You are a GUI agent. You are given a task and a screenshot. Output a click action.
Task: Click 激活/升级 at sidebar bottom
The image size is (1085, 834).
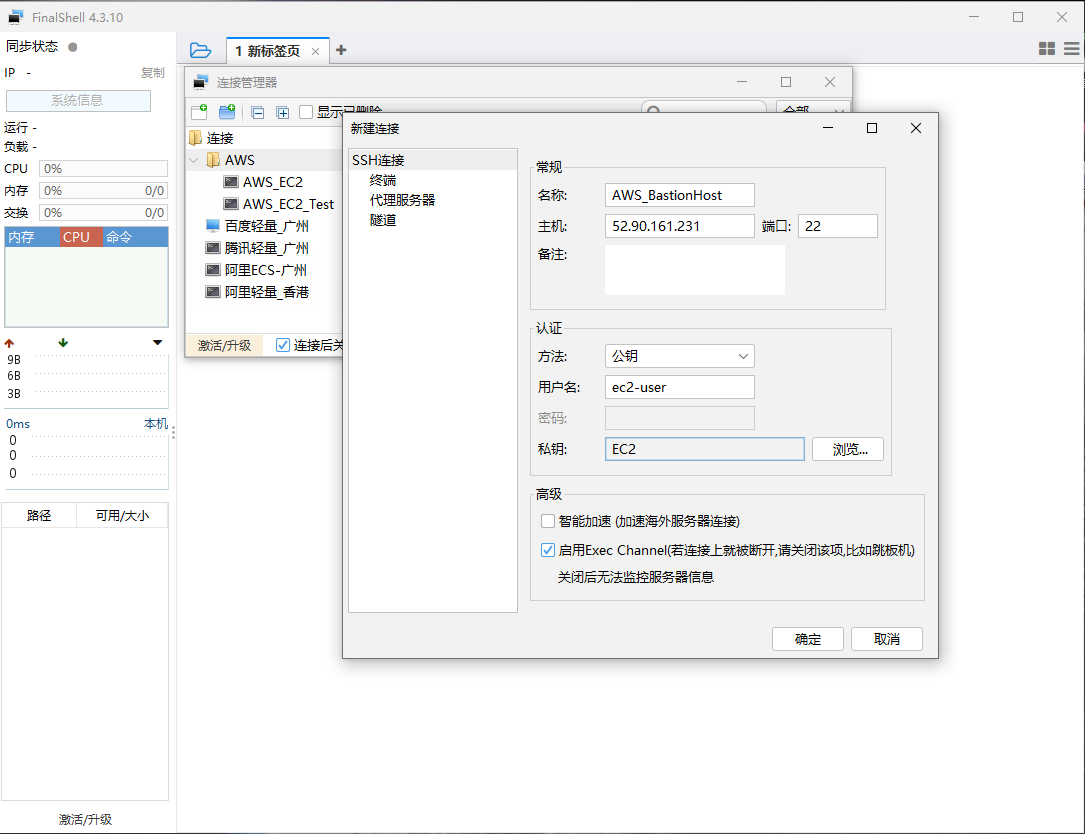tap(85, 819)
